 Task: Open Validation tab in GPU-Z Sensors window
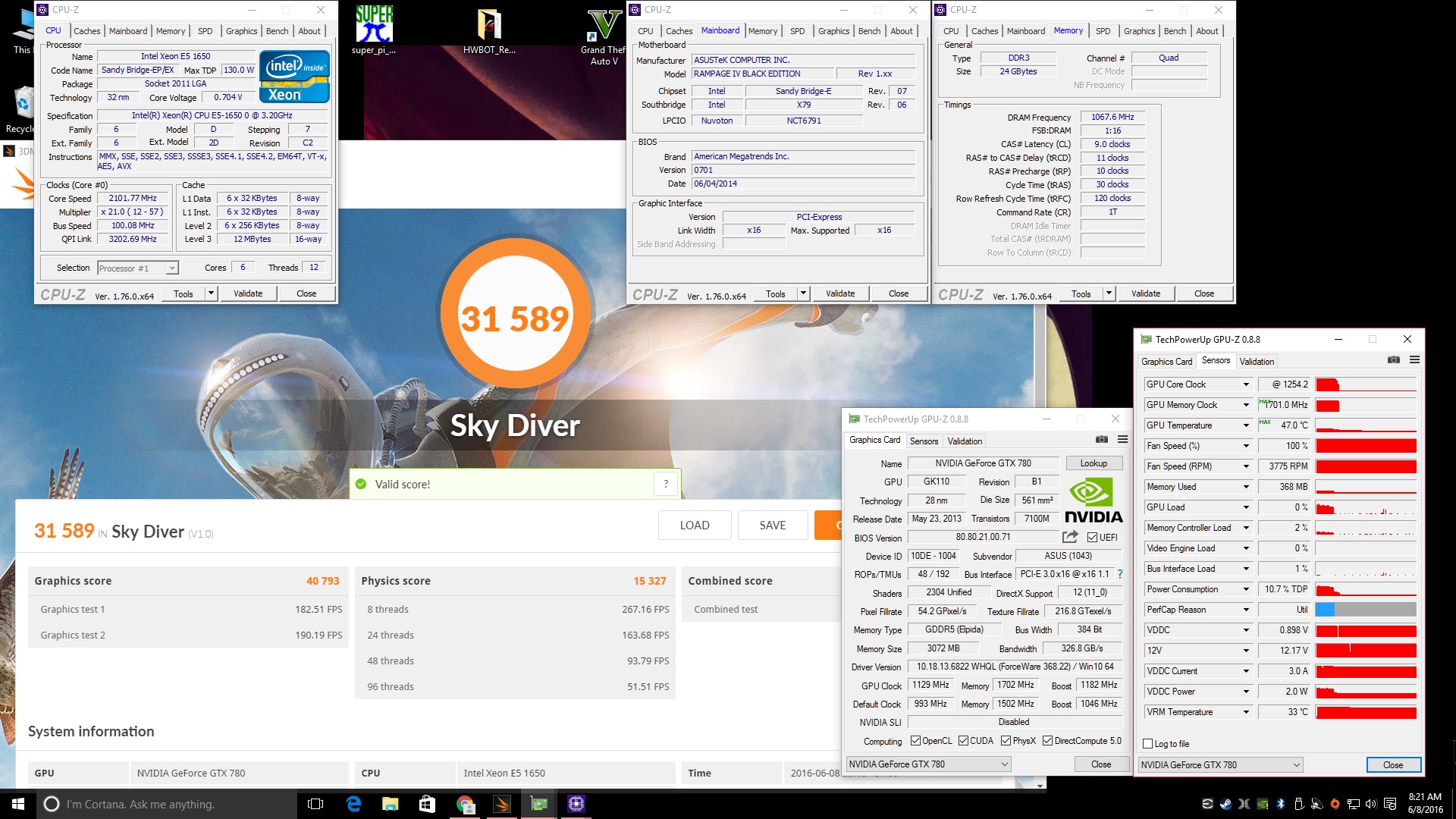[1257, 362]
